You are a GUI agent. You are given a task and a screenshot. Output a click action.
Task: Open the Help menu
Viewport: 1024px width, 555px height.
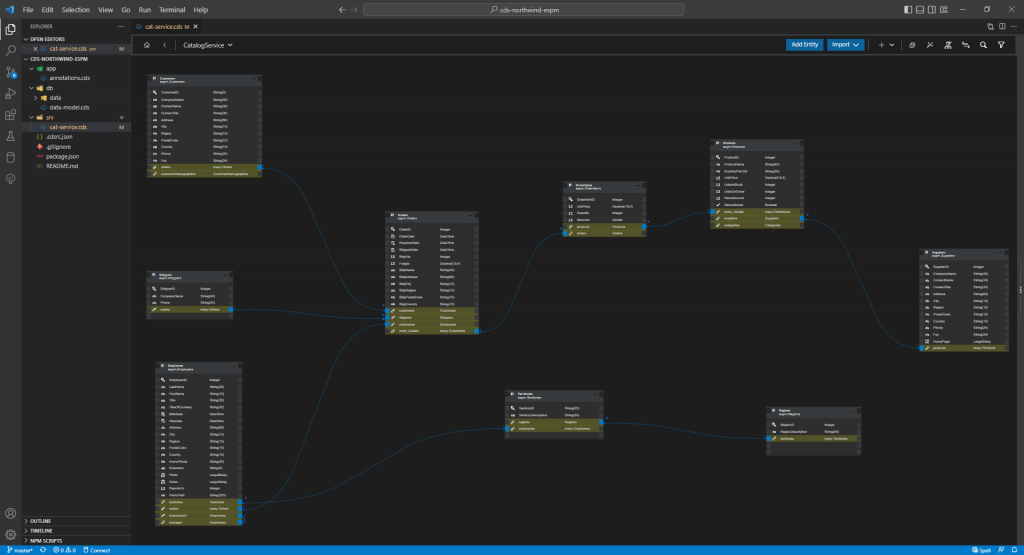point(200,10)
